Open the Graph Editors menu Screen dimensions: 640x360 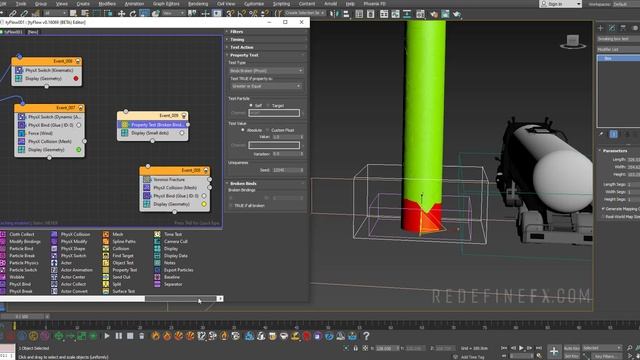166,4
